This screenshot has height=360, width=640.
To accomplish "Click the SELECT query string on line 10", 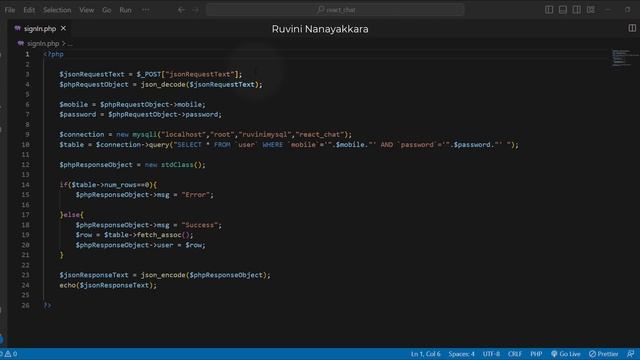I will tap(343, 144).
